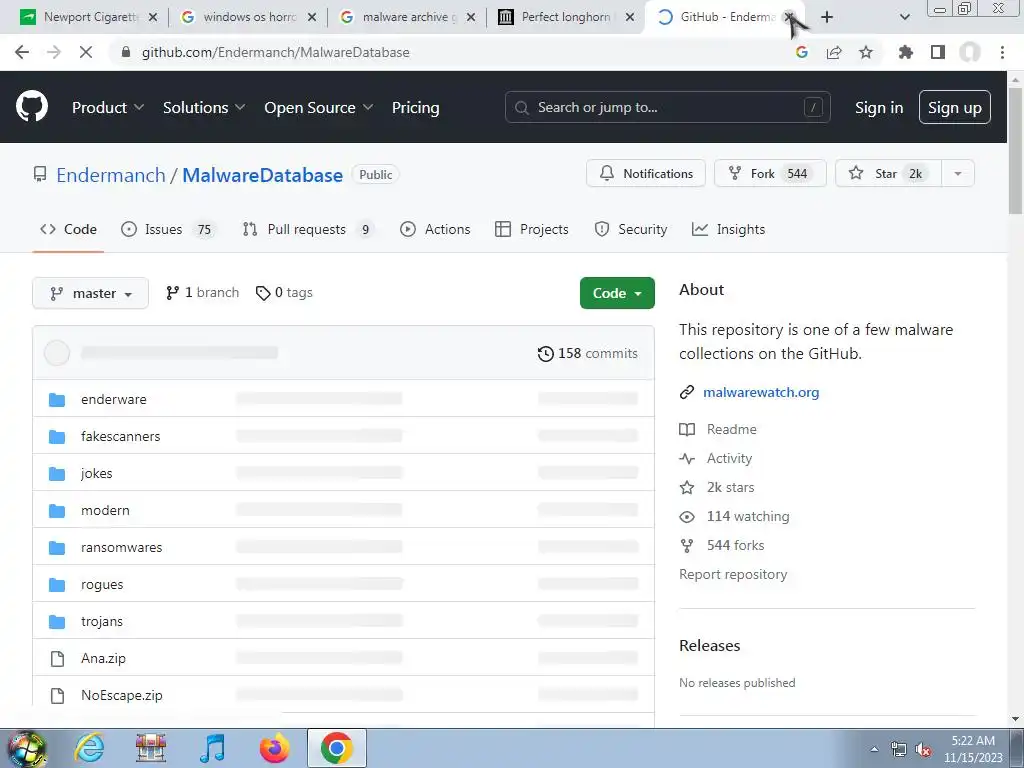Open a new tab with the plus button
Screen dimensions: 1024x768
point(827,17)
